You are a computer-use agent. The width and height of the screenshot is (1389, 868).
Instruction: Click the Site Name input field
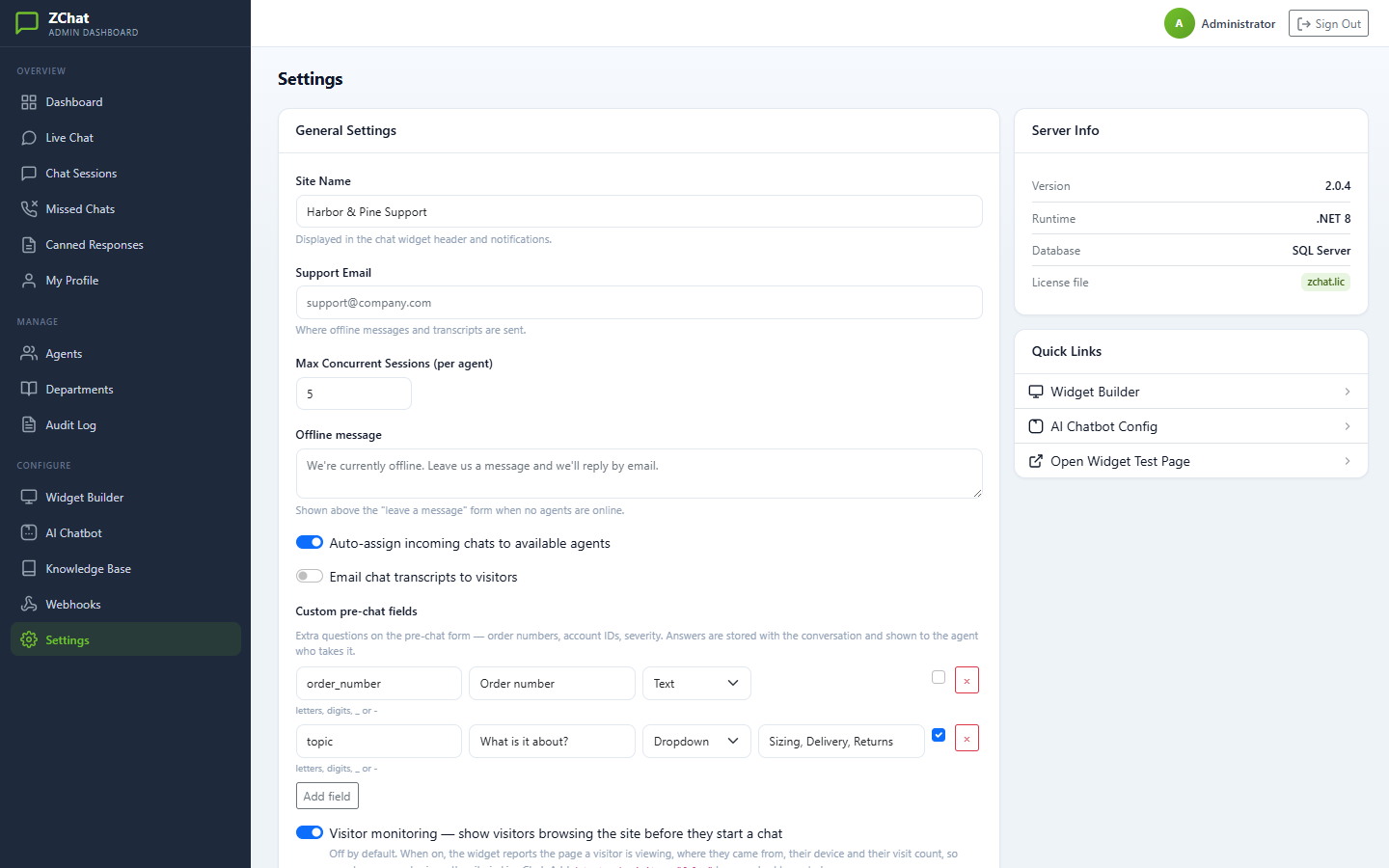[x=639, y=212]
